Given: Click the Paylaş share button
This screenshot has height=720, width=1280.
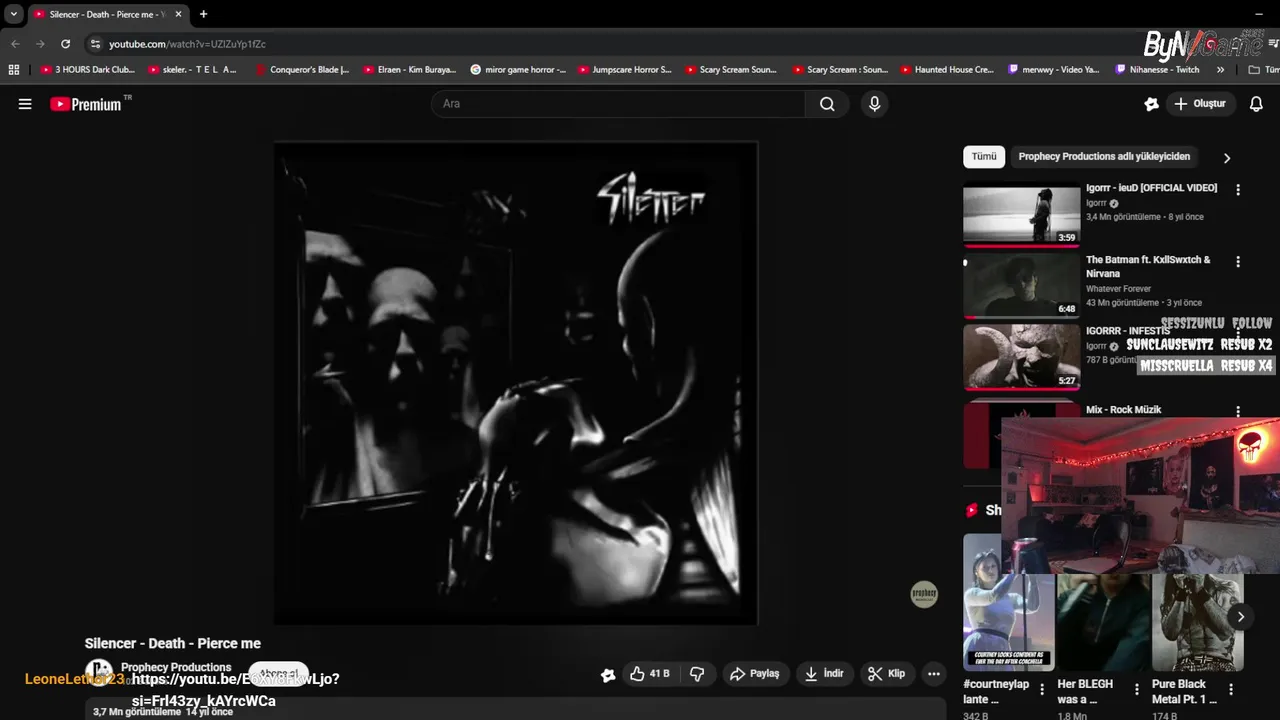Looking at the screenshot, I should [754, 674].
